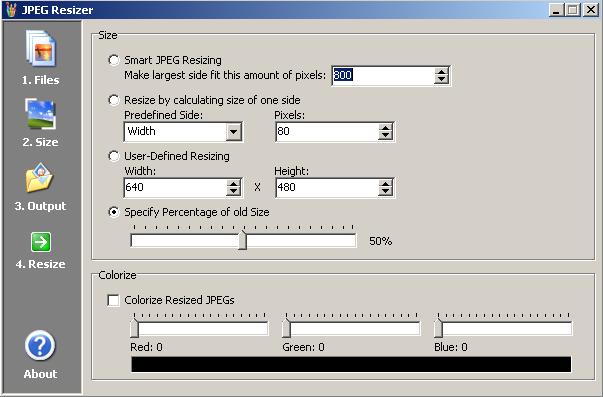Open the 3. Output folder icon
This screenshot has height=397, width=603.
point(40,178)
